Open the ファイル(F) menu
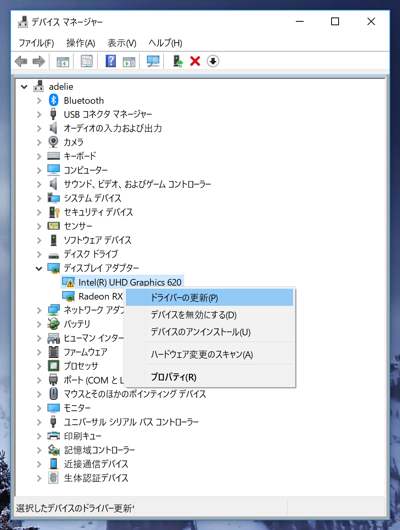The width and height of the screenshot is (400, 530). pyautogui.click(x=36, y=43)
